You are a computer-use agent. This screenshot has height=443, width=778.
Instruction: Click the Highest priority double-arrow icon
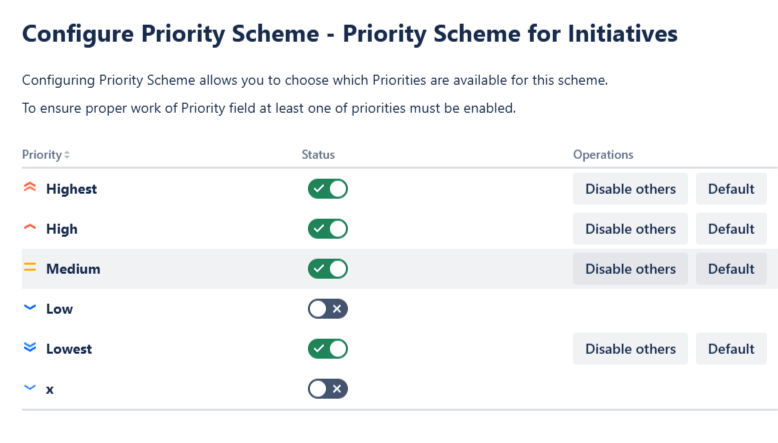(x=30, y=188)
